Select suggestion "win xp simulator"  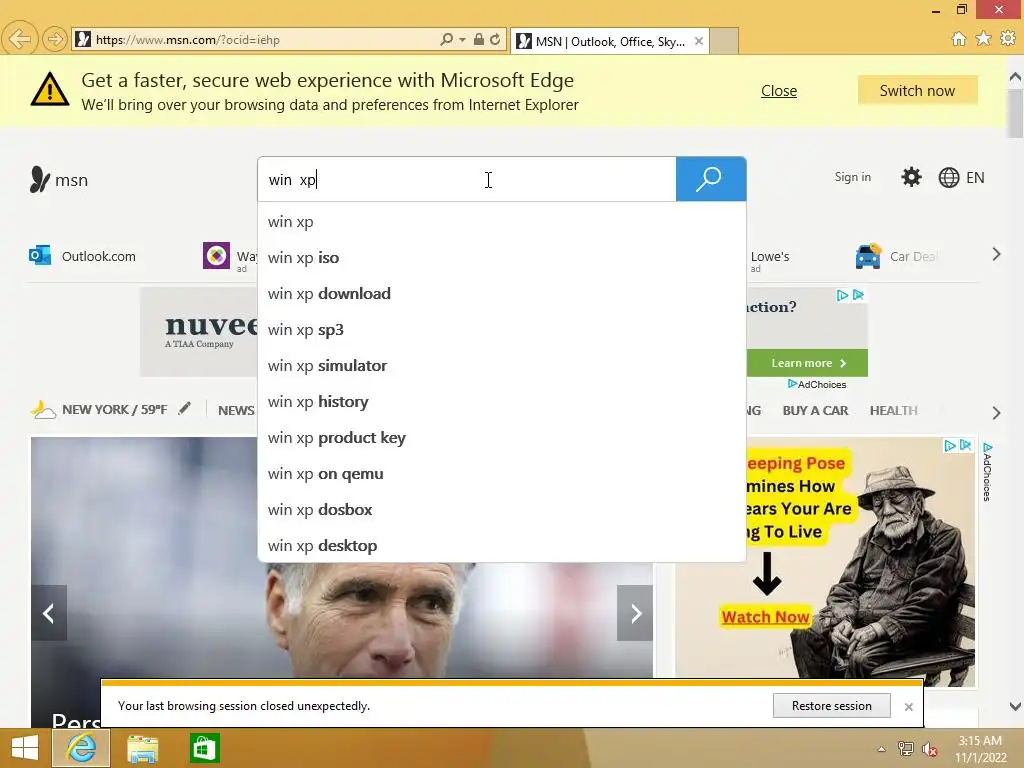point(502,366)
